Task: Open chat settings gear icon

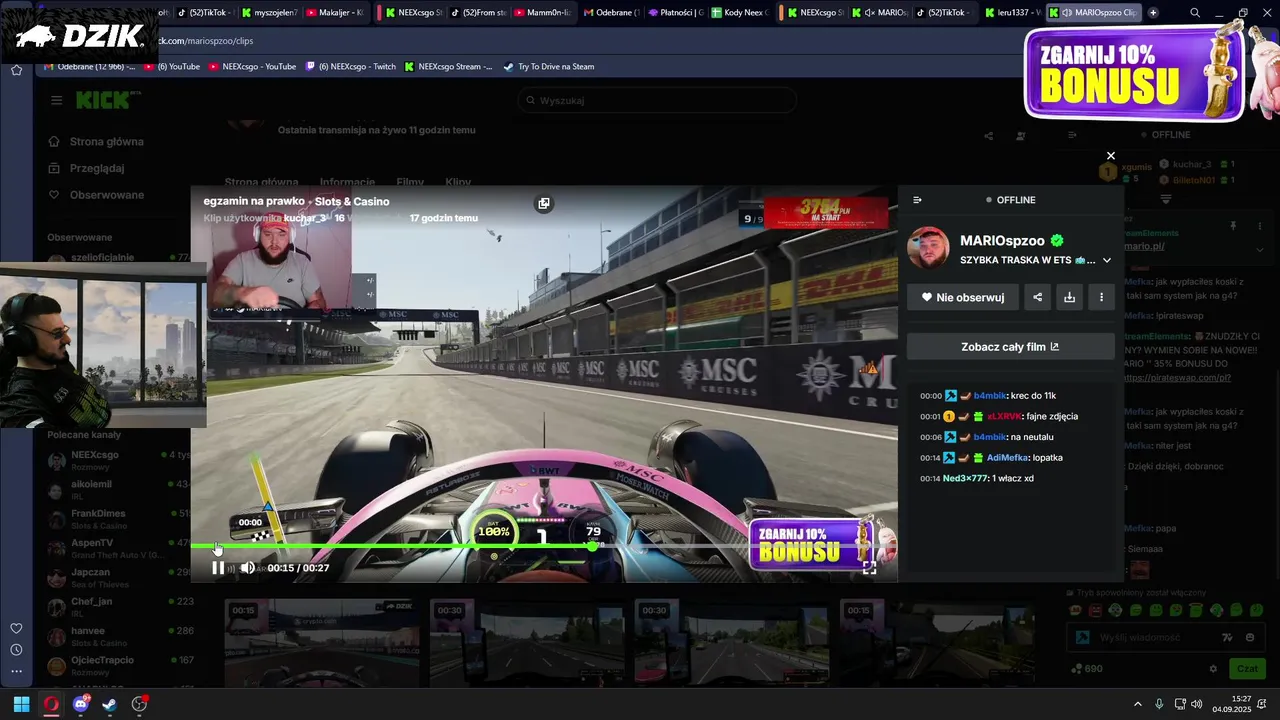Action: click(x=1213, y=669)
